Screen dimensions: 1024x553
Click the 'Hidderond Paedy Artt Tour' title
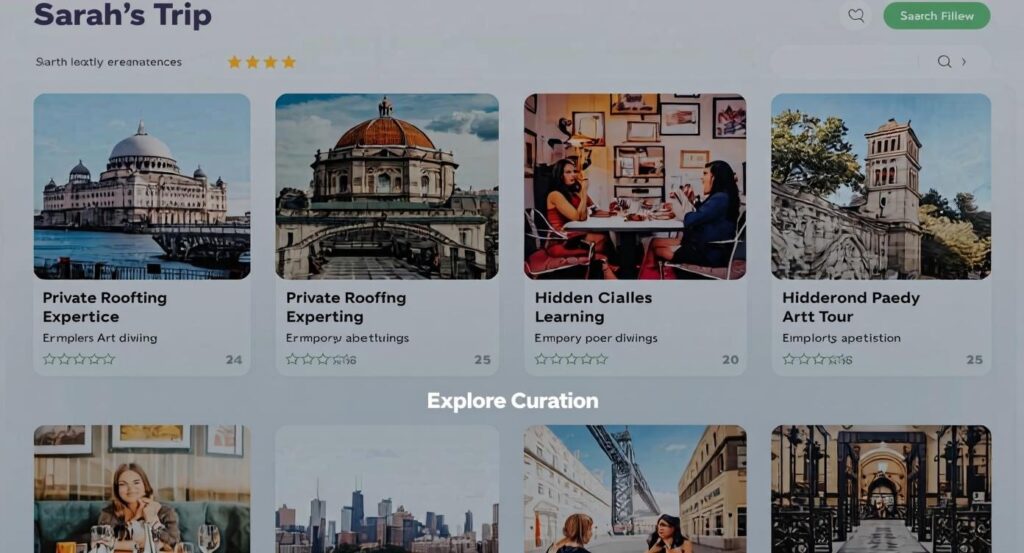(850, 307)
